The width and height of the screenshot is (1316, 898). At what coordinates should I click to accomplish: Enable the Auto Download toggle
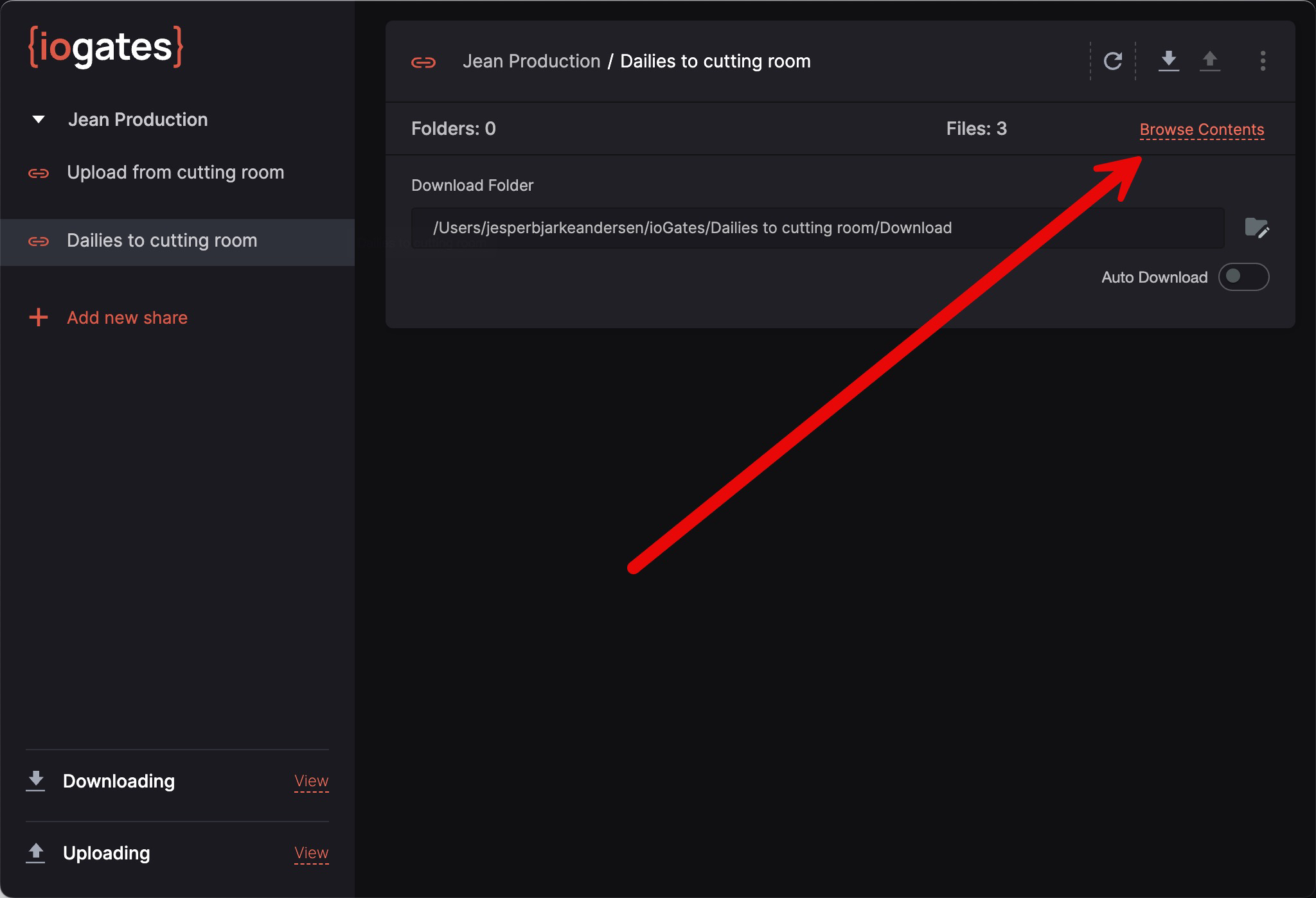pos(1243,277)
